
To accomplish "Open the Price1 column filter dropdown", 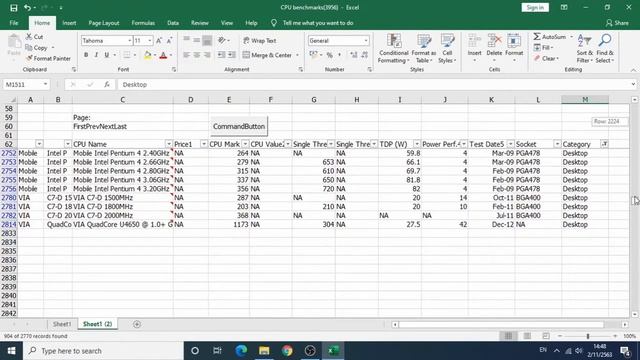I will pyautogui.click(x=204, y=144).
